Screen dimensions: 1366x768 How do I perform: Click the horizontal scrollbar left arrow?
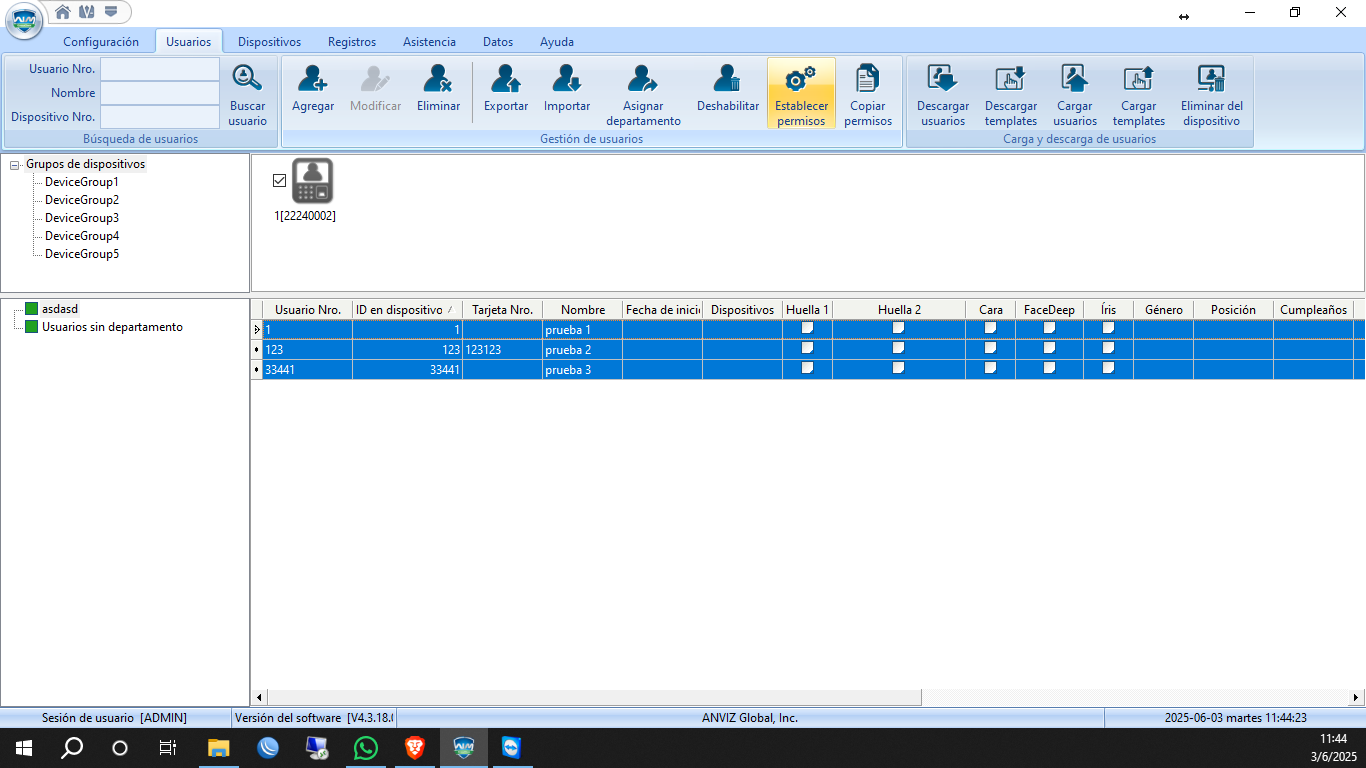coord(259,698)
